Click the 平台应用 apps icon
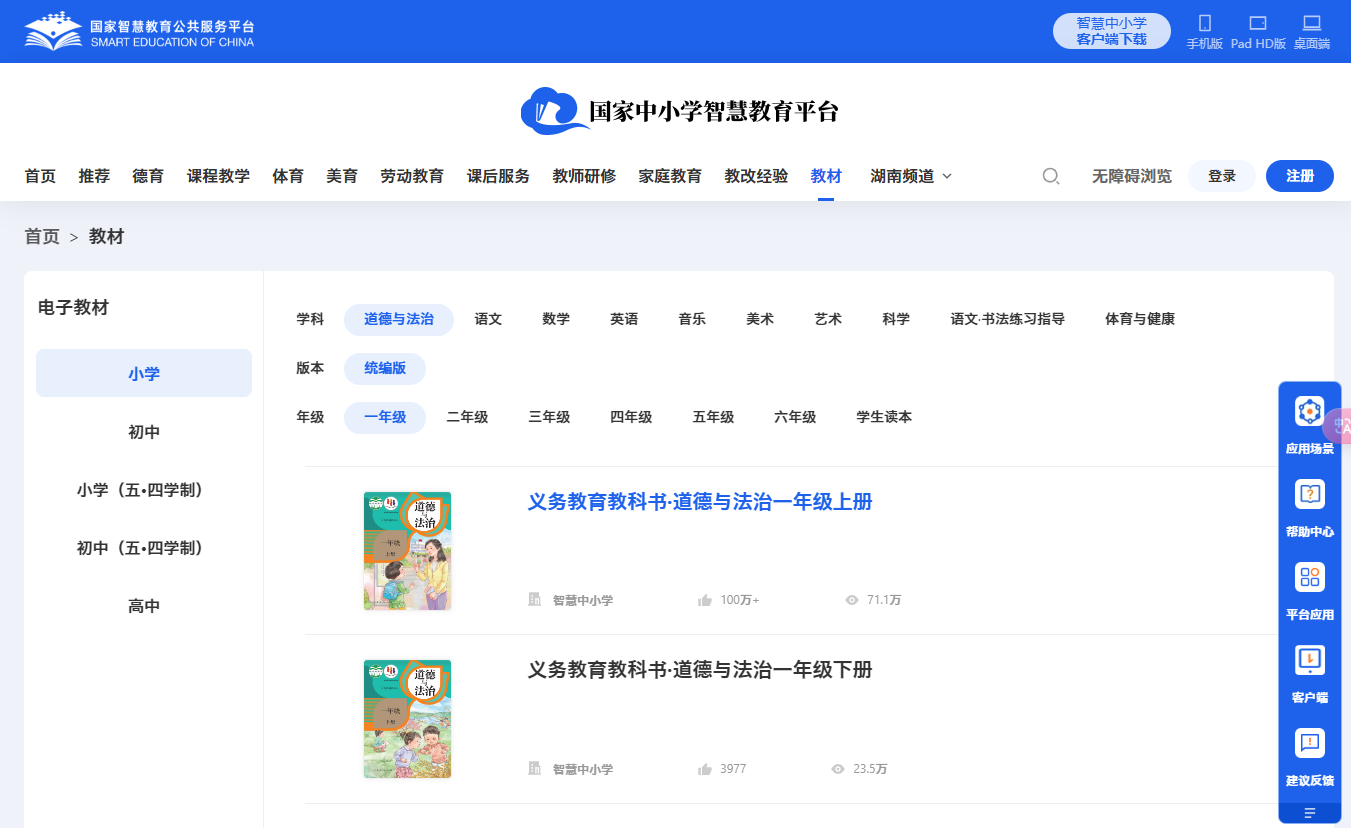The height and width of the screenshot is (828, 1351). [x=1309, y=577]
